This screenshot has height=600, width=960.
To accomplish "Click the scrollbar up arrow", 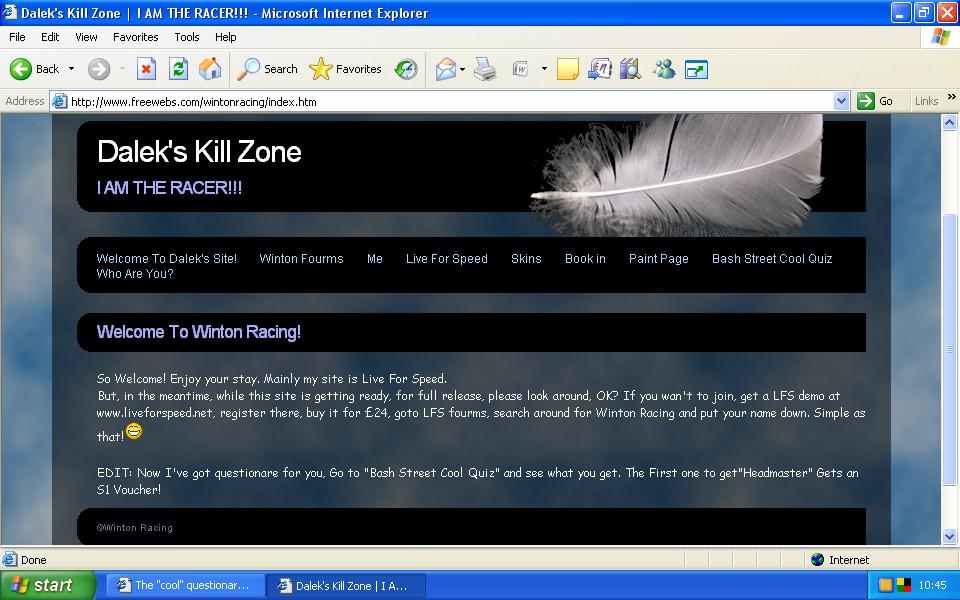I will point(950,122).
